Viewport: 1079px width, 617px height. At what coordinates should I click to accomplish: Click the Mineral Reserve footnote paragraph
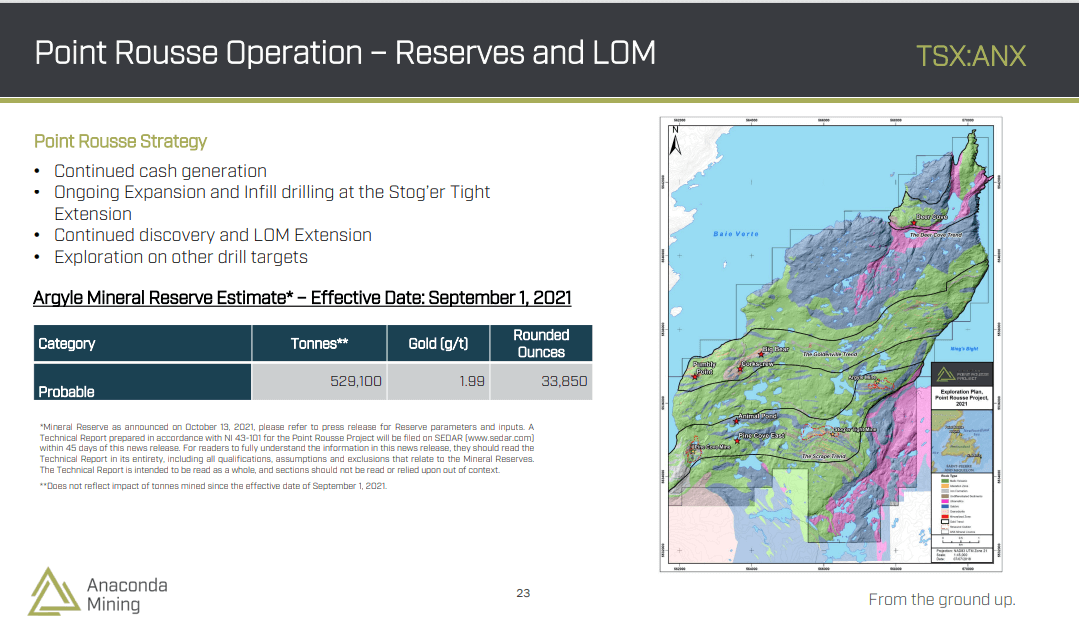(287, 448)
